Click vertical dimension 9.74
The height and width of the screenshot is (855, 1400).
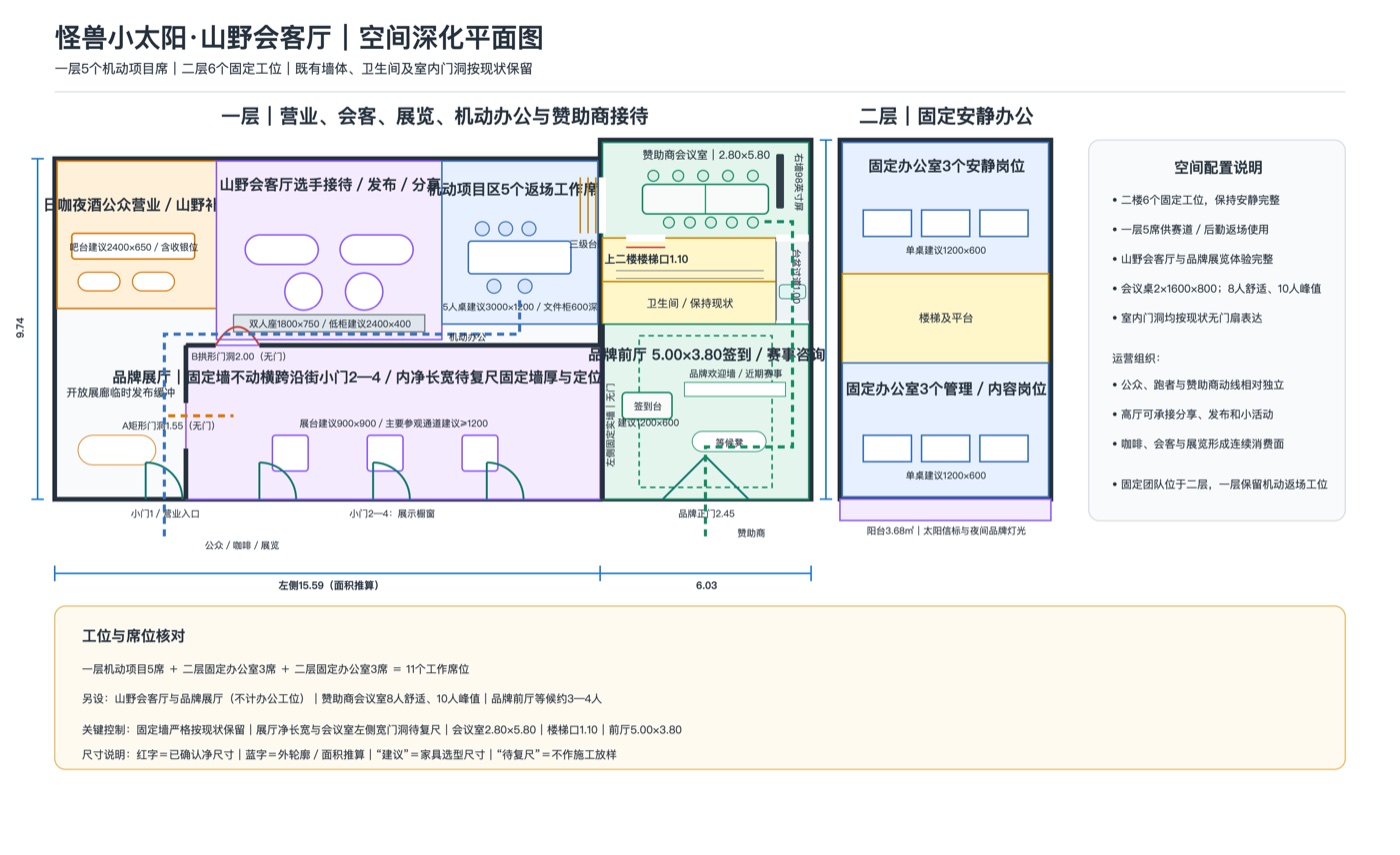pyautogui.click(x=21, y=328)
